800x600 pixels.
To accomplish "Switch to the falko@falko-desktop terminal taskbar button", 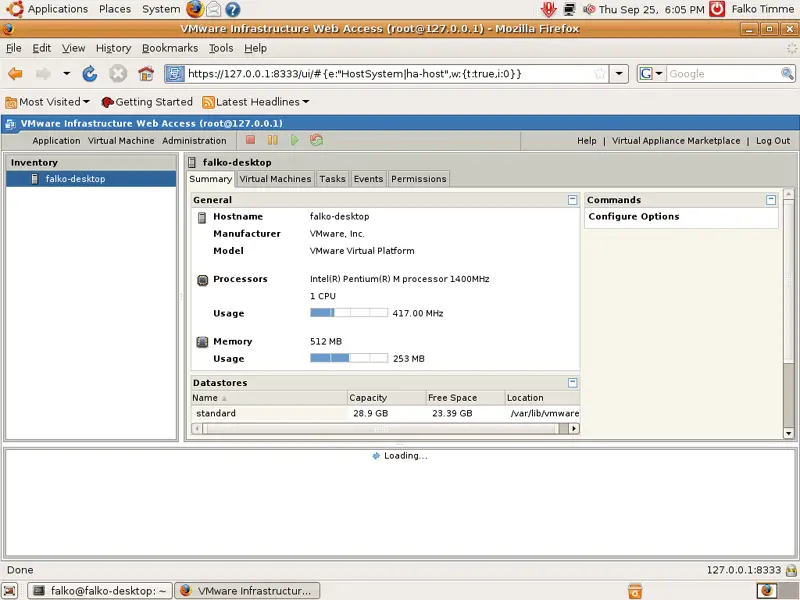I will pyautogui.click(x=99, y=591).
